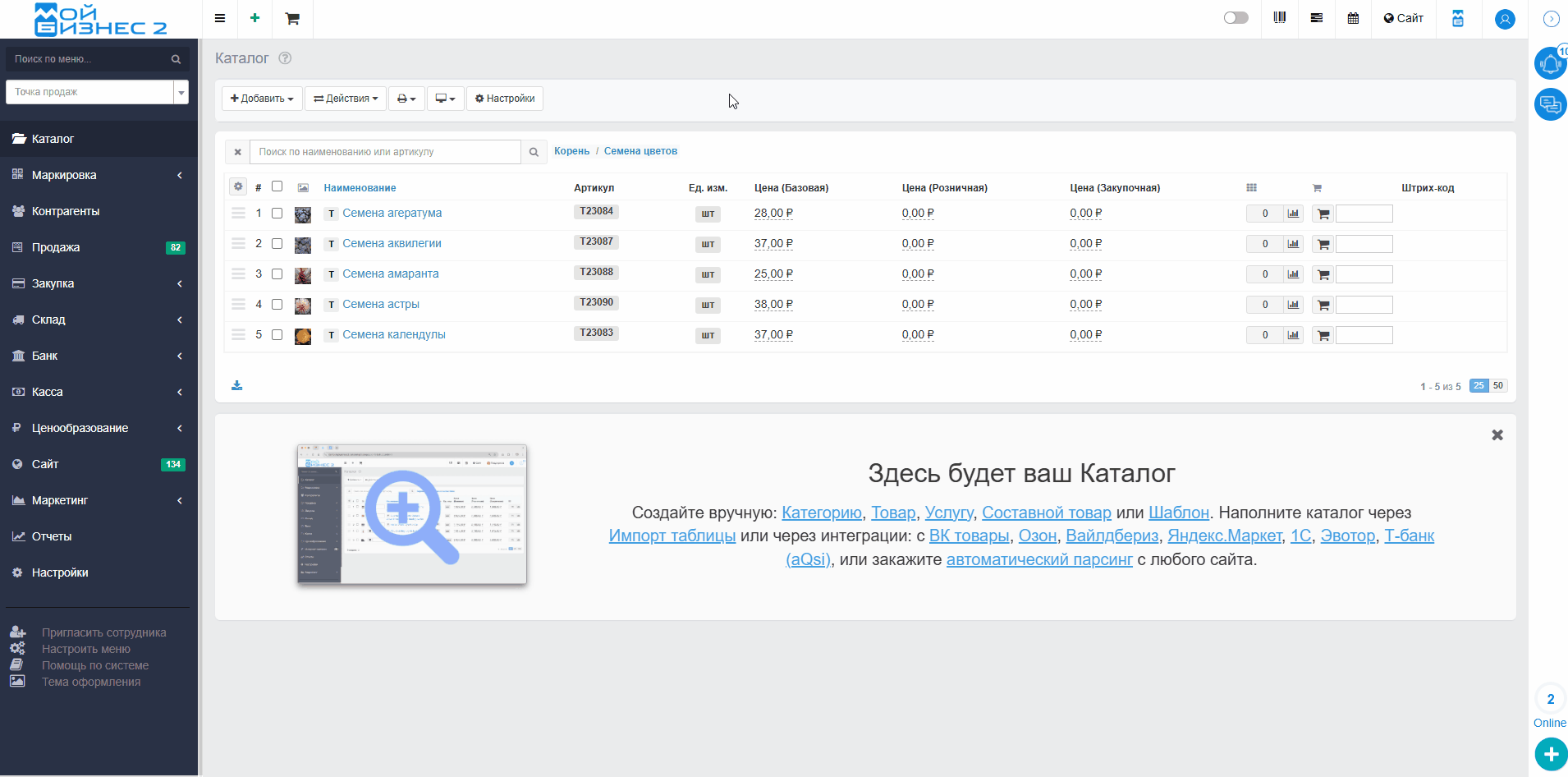Viewport: 1568px width, 777px height.
Task: Open the Добавить dropdown
Action: click(262, 99)
